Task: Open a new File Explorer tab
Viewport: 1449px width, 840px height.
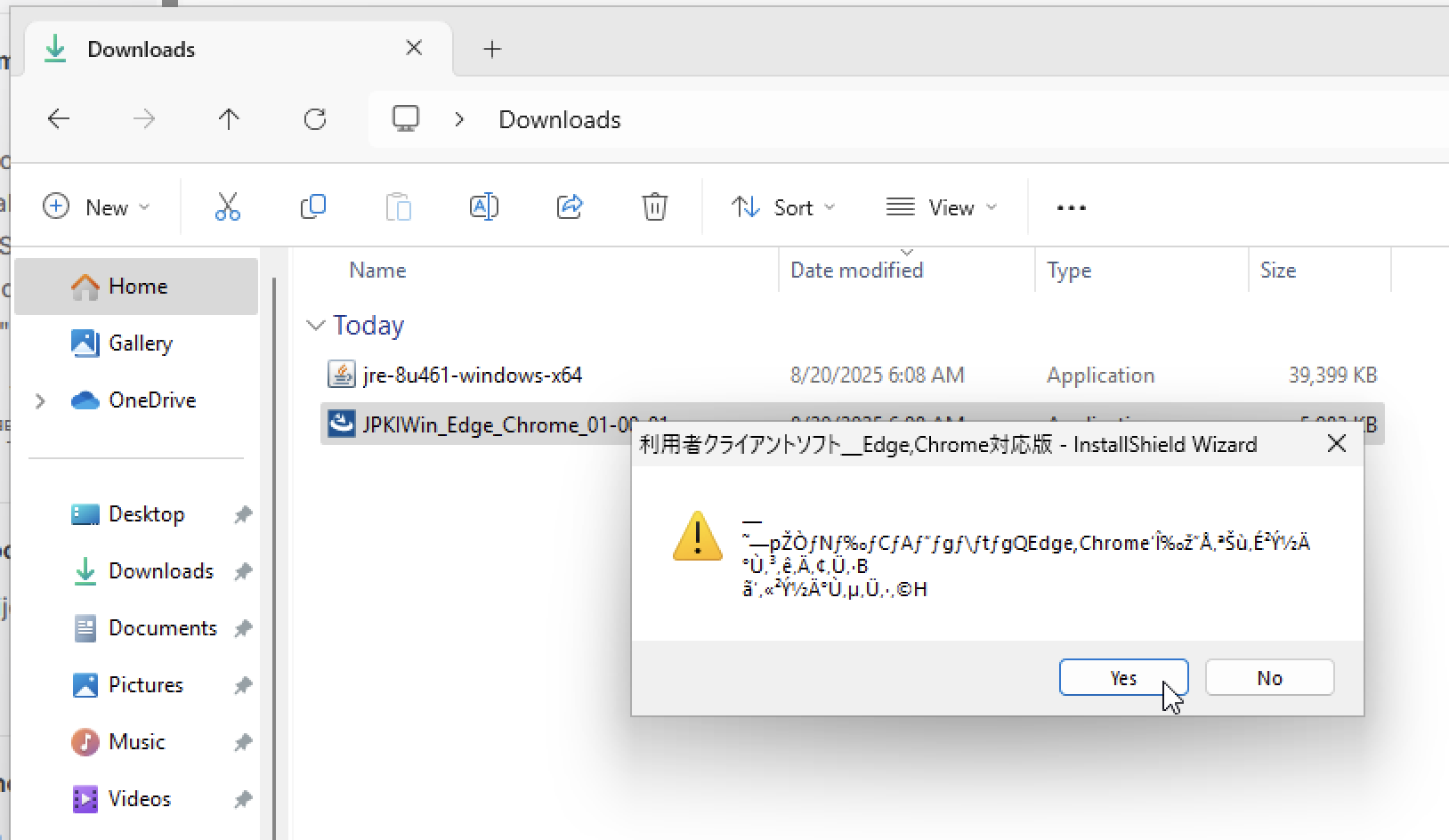Action: [x=491, y=49]
